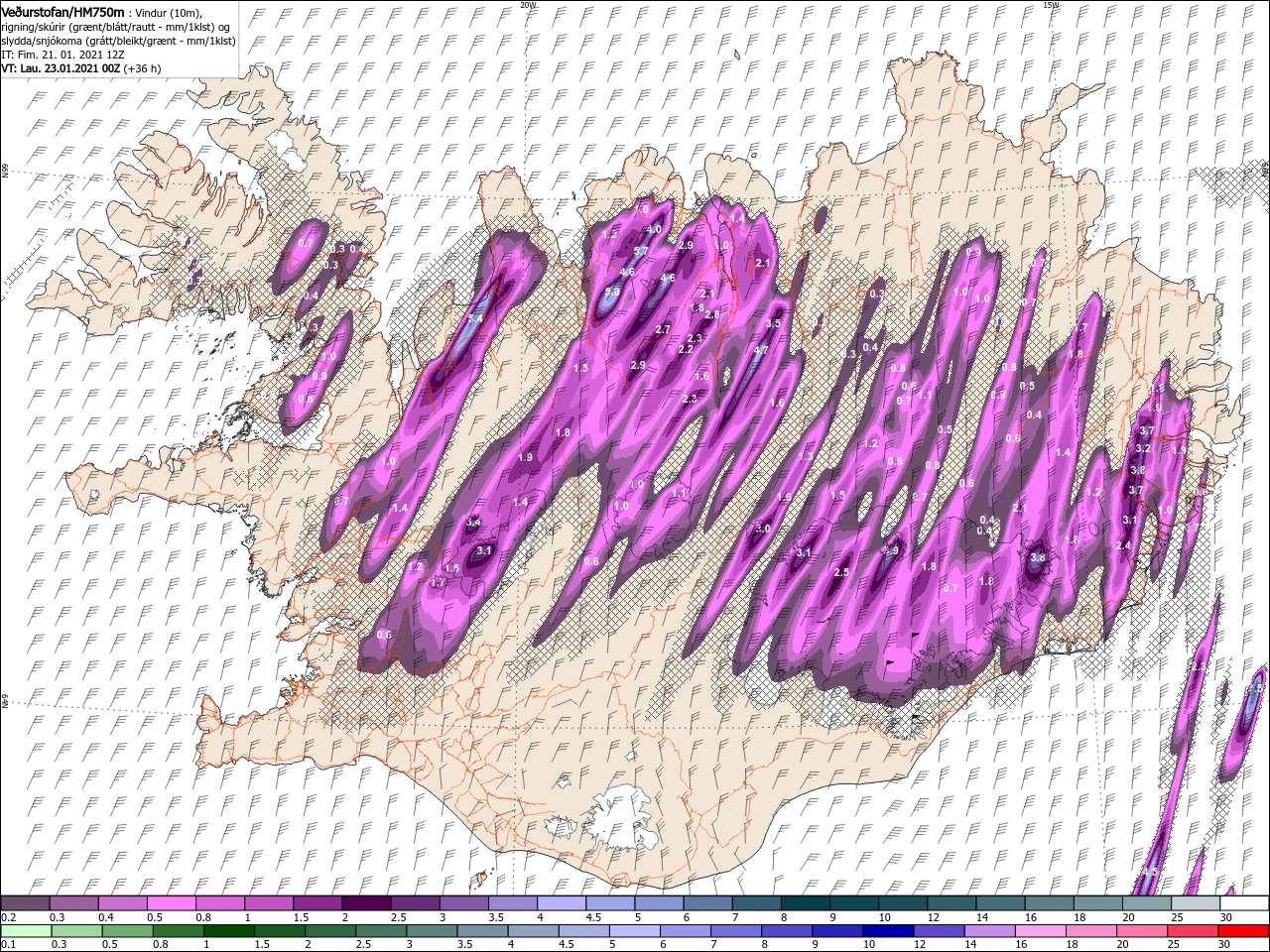1270x952 pixels.
Task: Click the light lavender 4–4.5 swatch in the top legend row
Action: 562,903
